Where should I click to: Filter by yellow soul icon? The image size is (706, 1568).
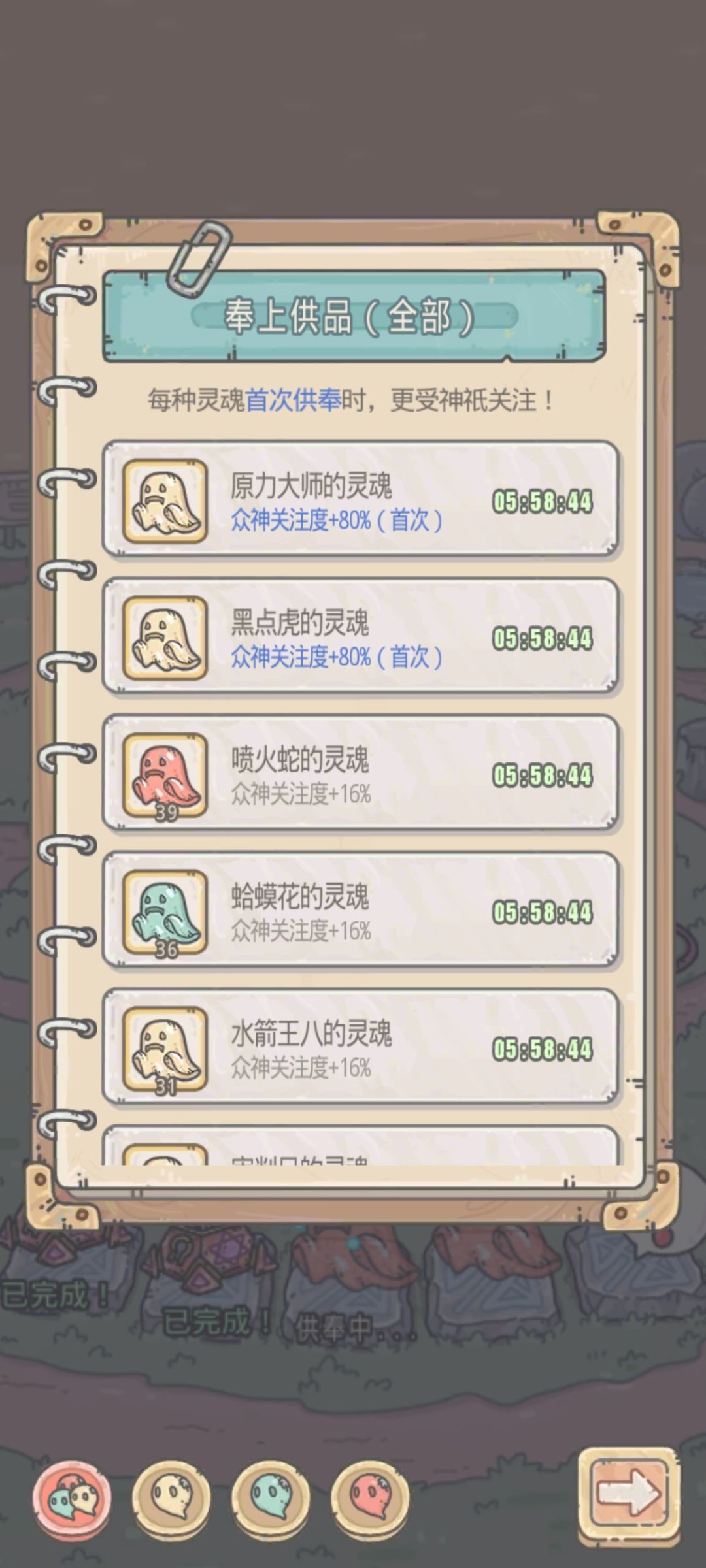point(171,1495)
